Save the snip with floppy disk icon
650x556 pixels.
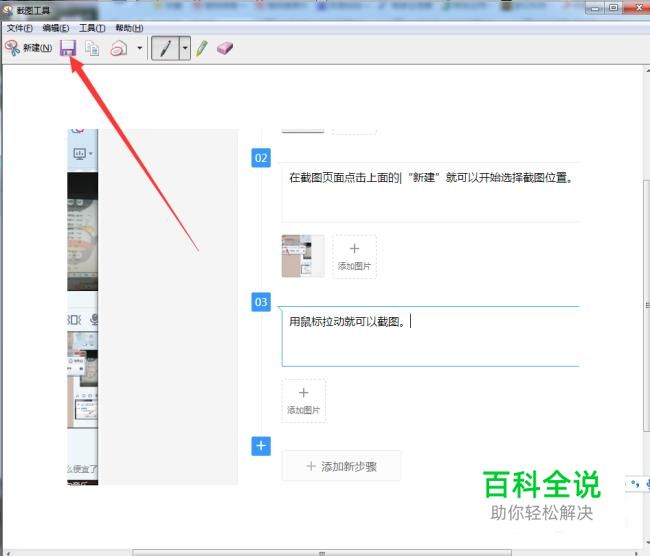point(68,48)
